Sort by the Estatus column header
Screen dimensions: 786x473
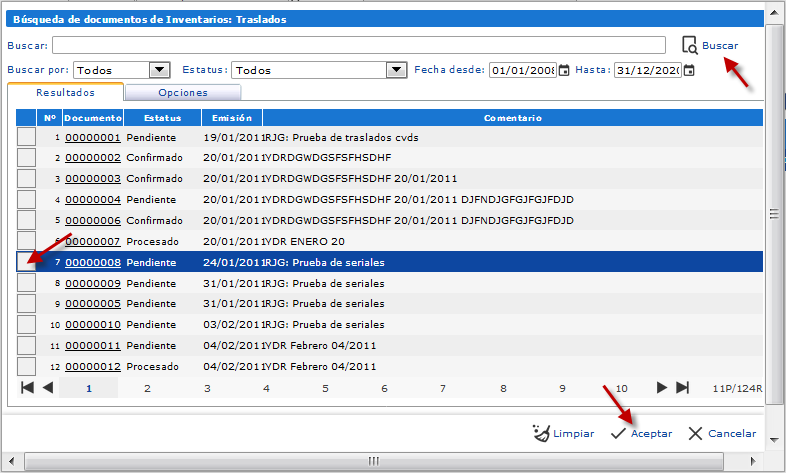[162, 118]
